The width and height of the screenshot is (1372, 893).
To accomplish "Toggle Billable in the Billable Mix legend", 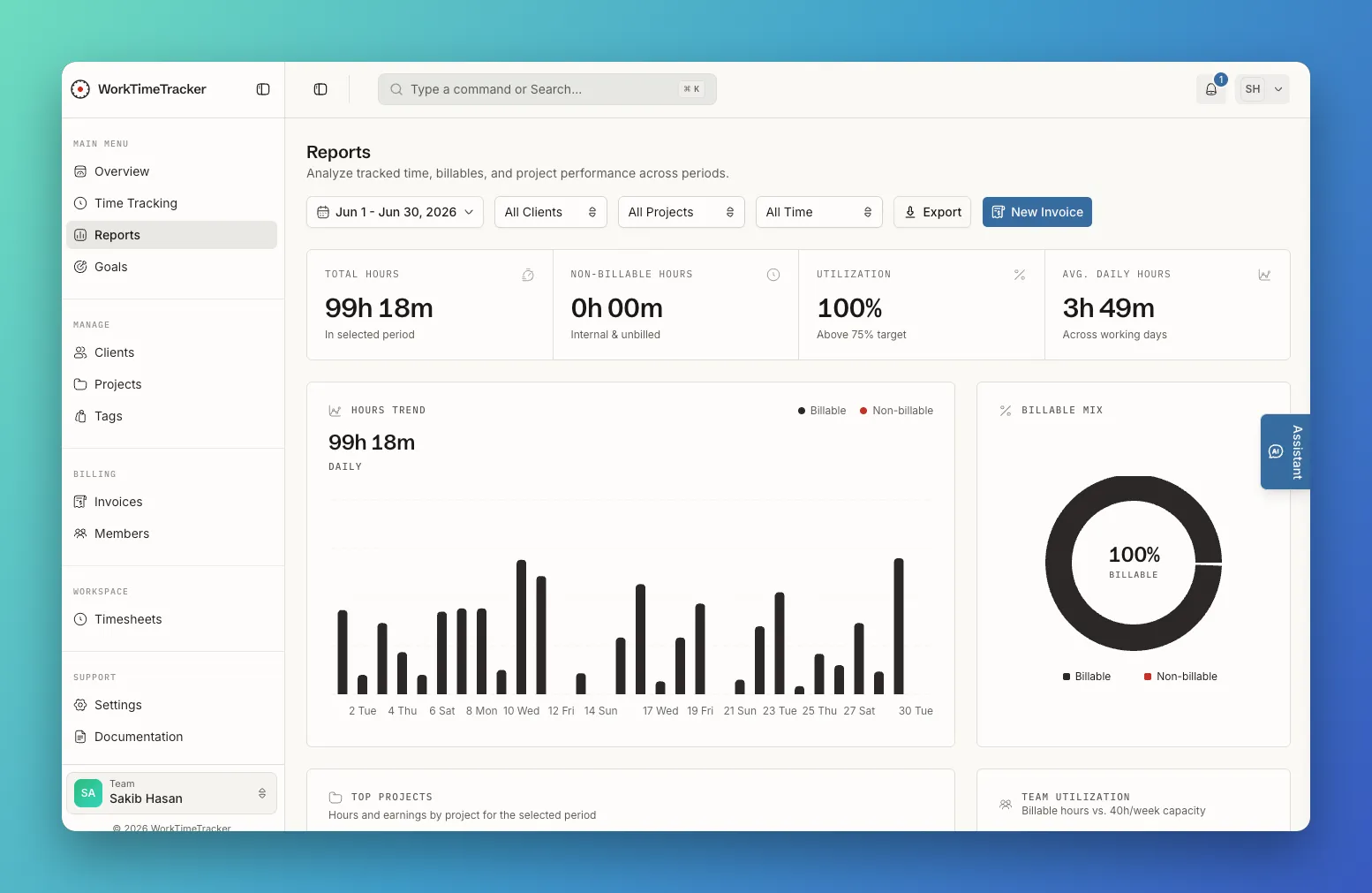I will (1087, 677).
